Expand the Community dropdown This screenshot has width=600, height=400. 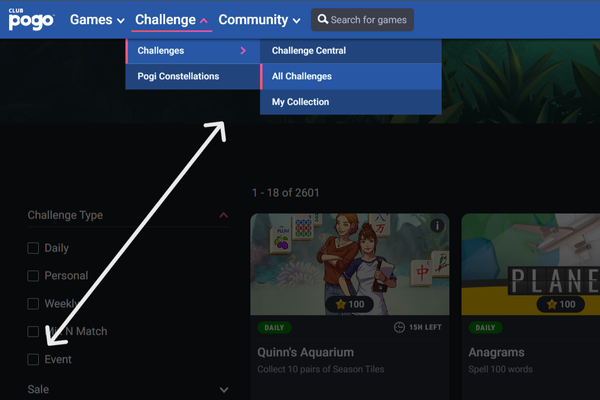point(259,20)
